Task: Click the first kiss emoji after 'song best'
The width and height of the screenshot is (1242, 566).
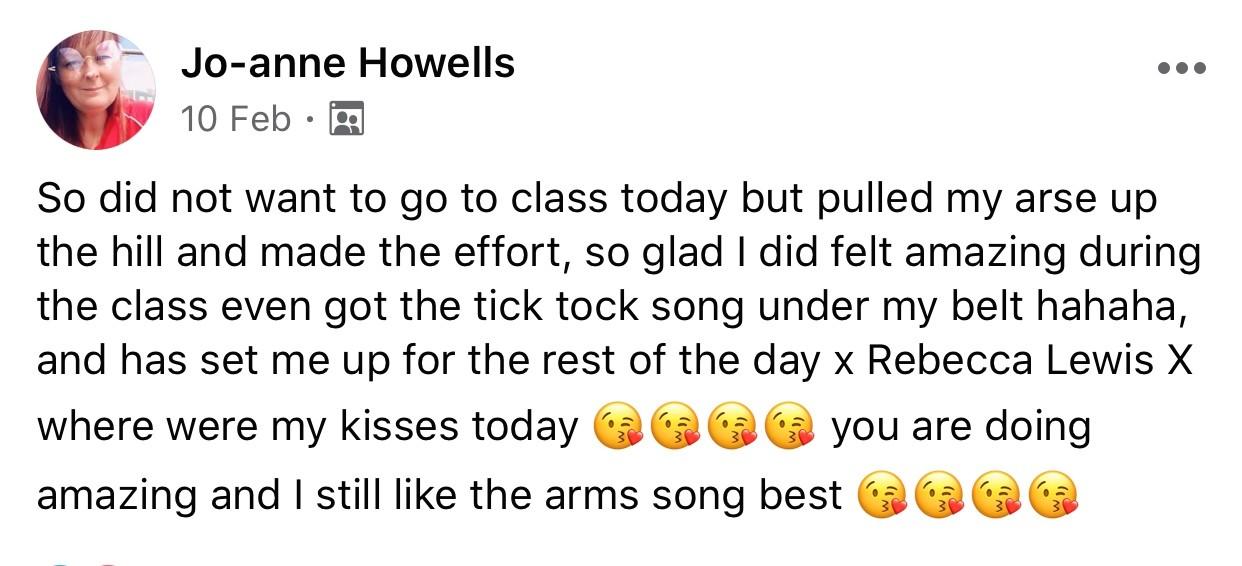Action: tap(882, 495)
